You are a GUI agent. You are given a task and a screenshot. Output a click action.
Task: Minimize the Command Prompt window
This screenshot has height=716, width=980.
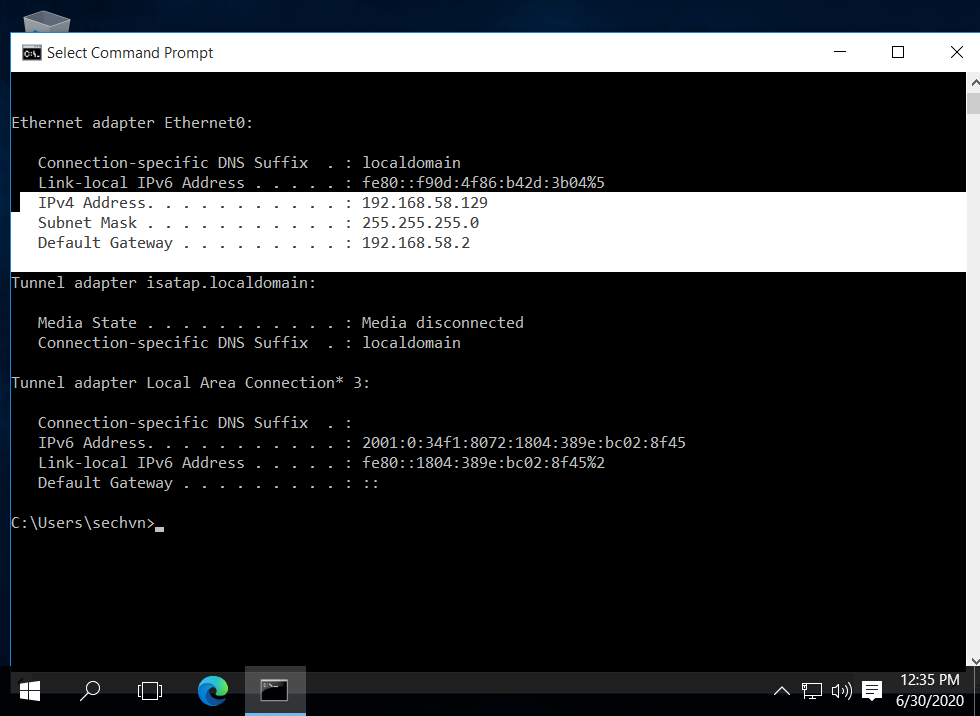pos(840,52)
